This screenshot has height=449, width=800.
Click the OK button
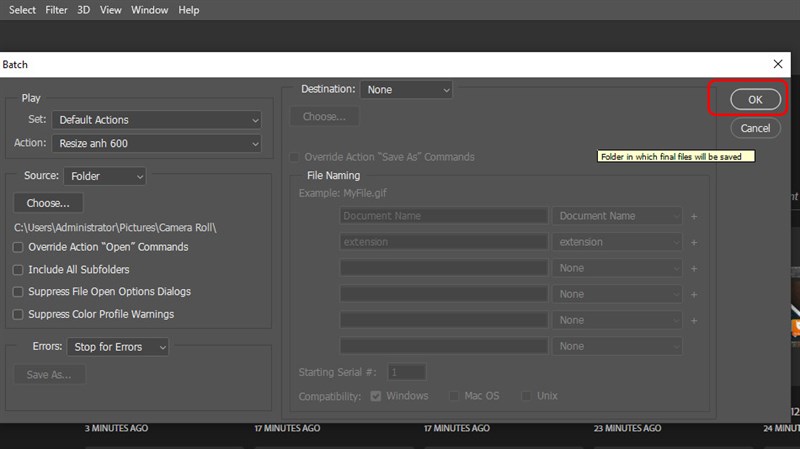point(754,100)
